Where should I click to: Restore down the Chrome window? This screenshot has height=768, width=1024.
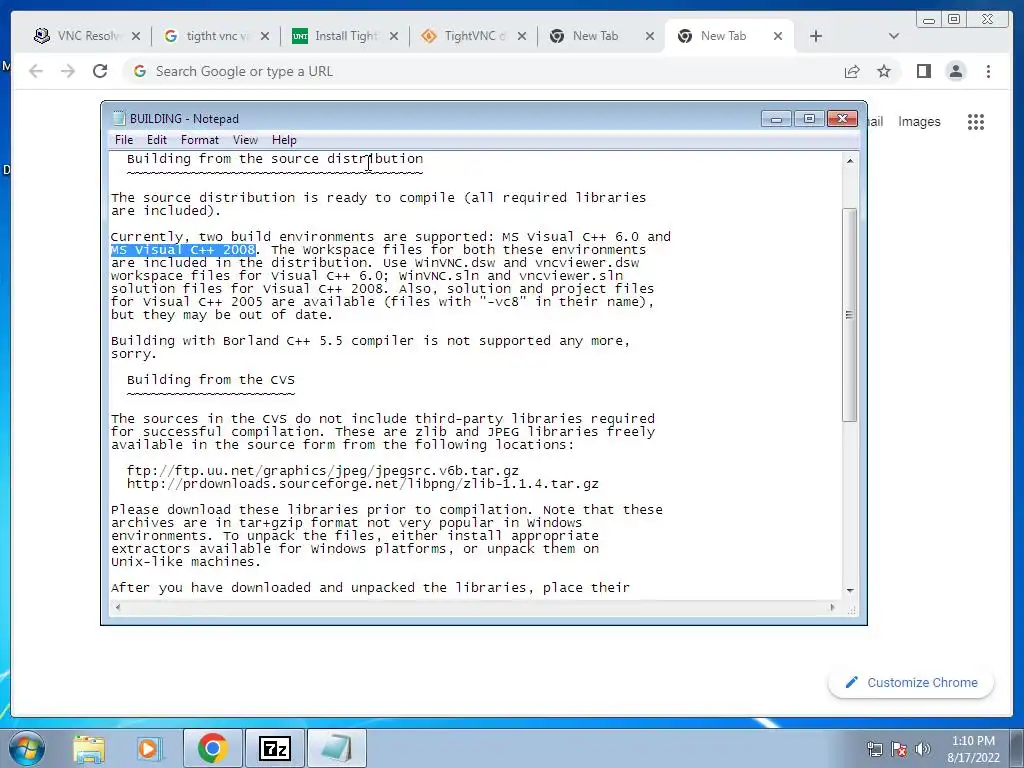(954, 20)
